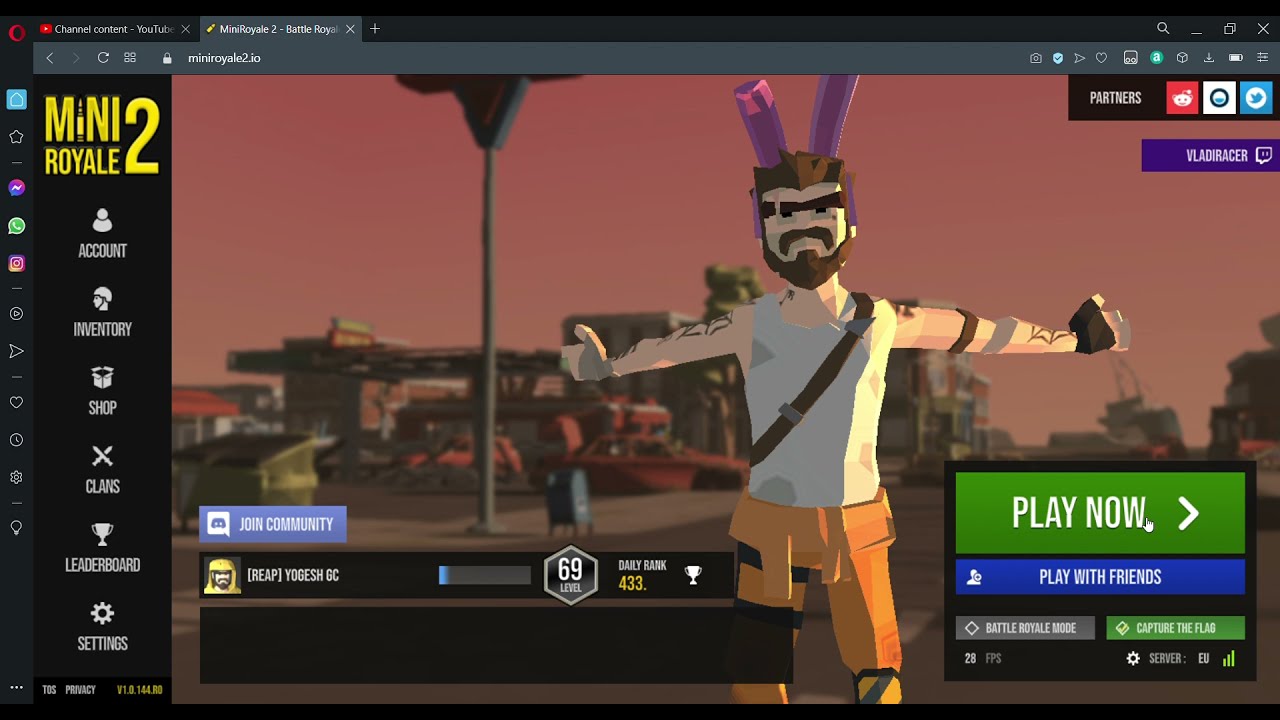Open the Clans crossed swords icon
The image size is (1280, 720).
(102, 456)
